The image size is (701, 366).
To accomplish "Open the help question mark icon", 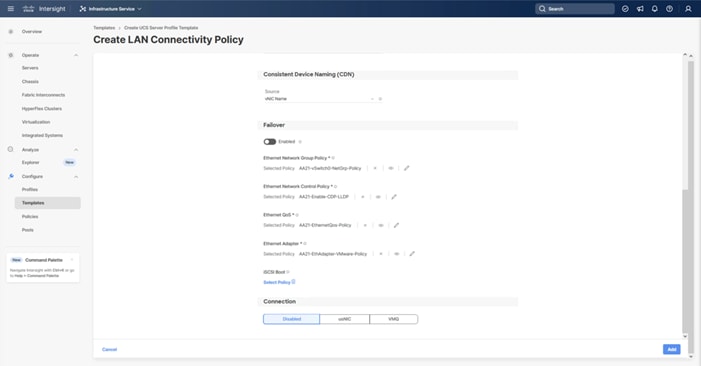I will coord(669,8).
